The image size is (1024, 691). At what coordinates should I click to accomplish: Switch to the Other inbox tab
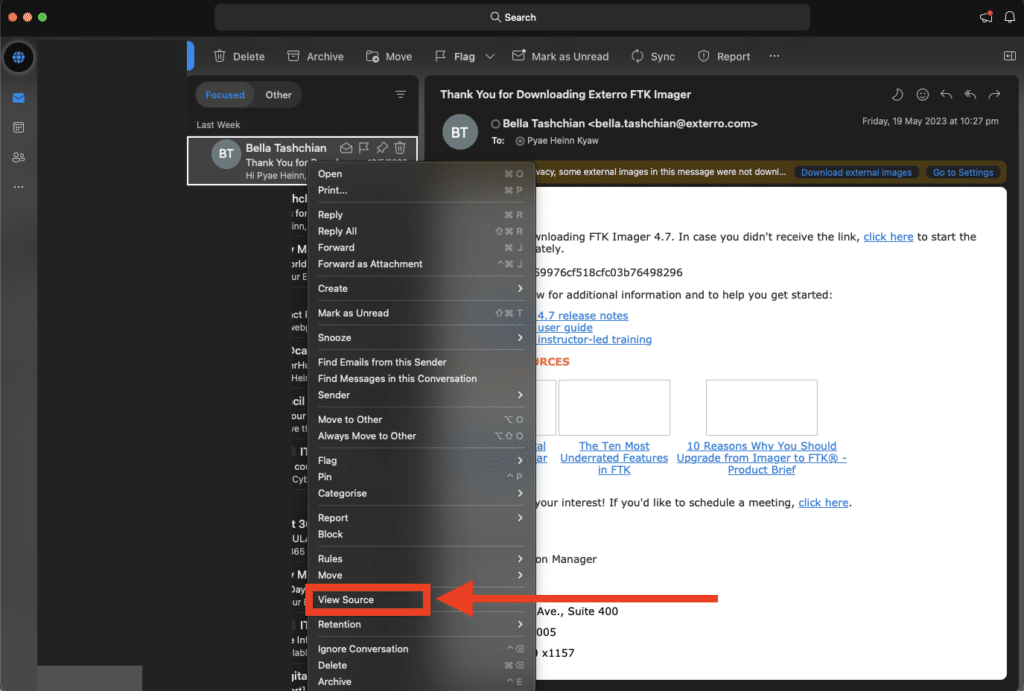click(278, 95)
